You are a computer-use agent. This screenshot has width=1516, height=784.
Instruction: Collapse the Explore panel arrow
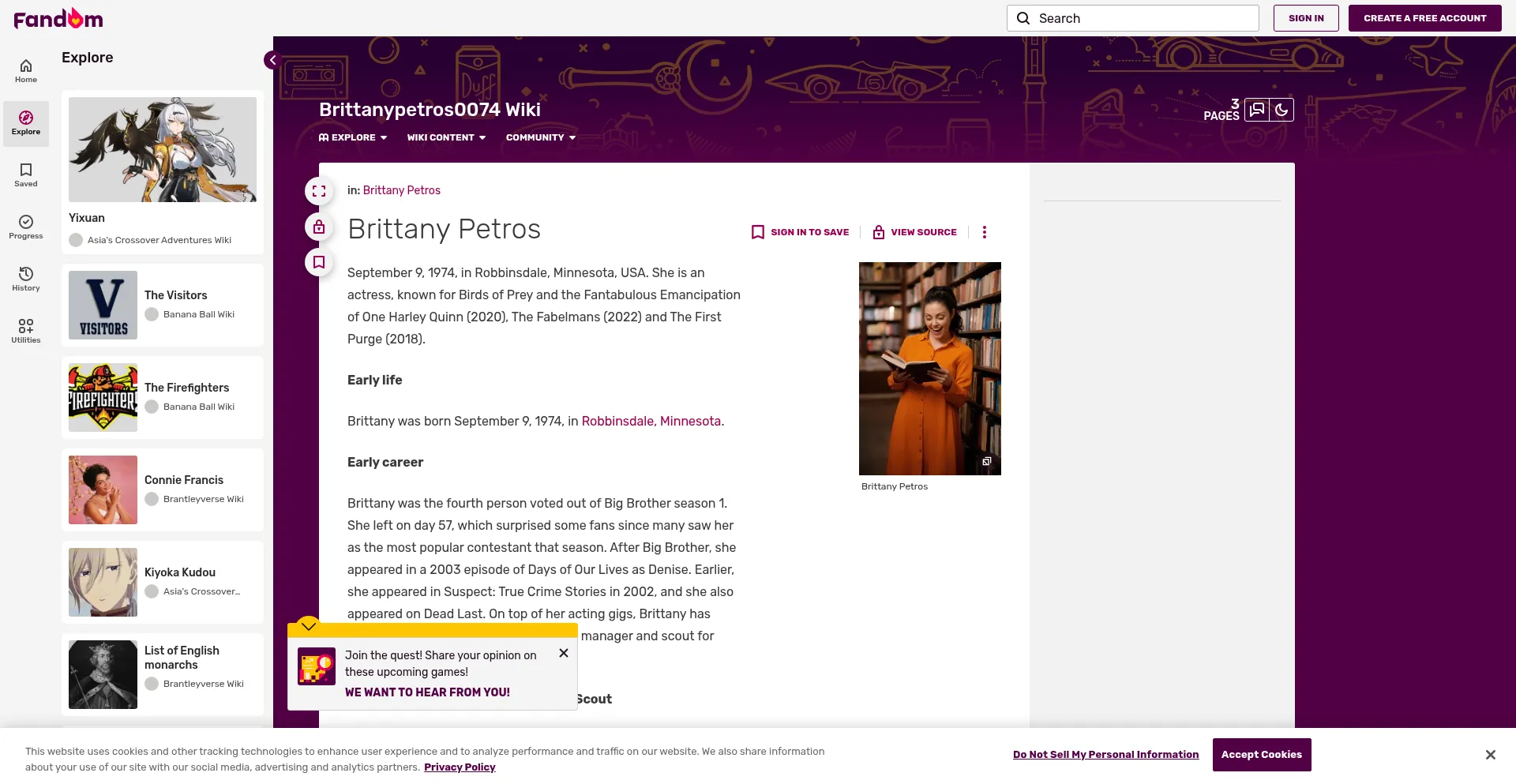tap(272, 60)
